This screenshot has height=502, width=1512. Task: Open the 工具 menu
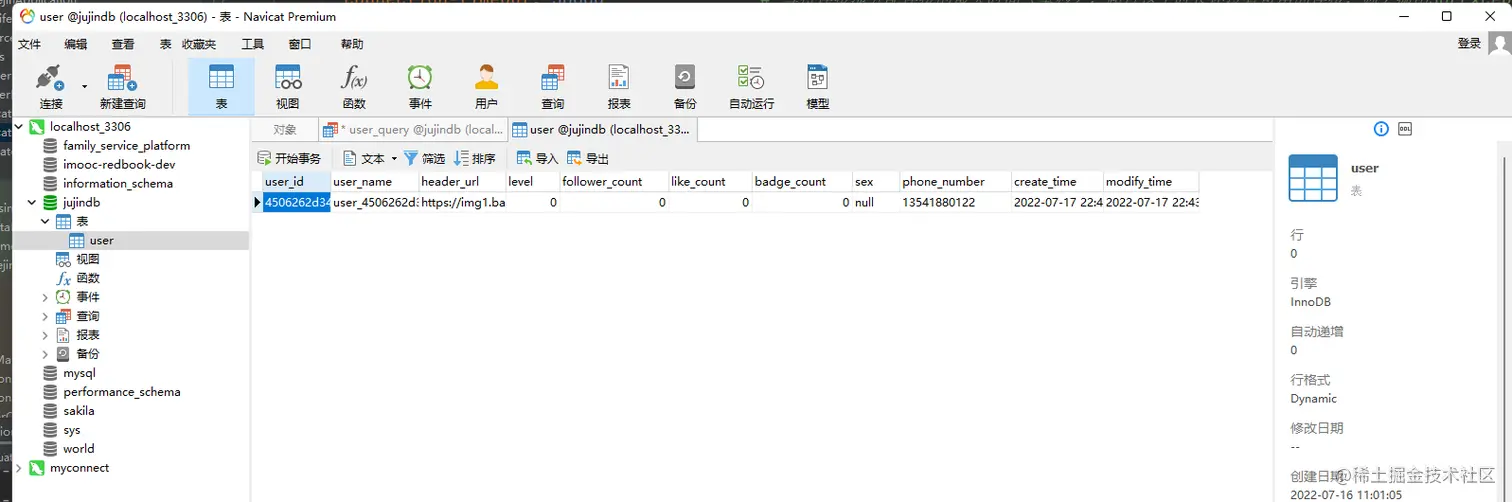point(253,44)
